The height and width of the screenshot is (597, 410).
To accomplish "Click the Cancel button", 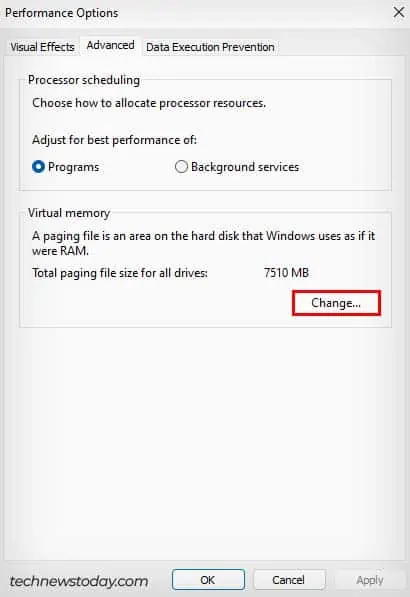I will coord(289,580).
